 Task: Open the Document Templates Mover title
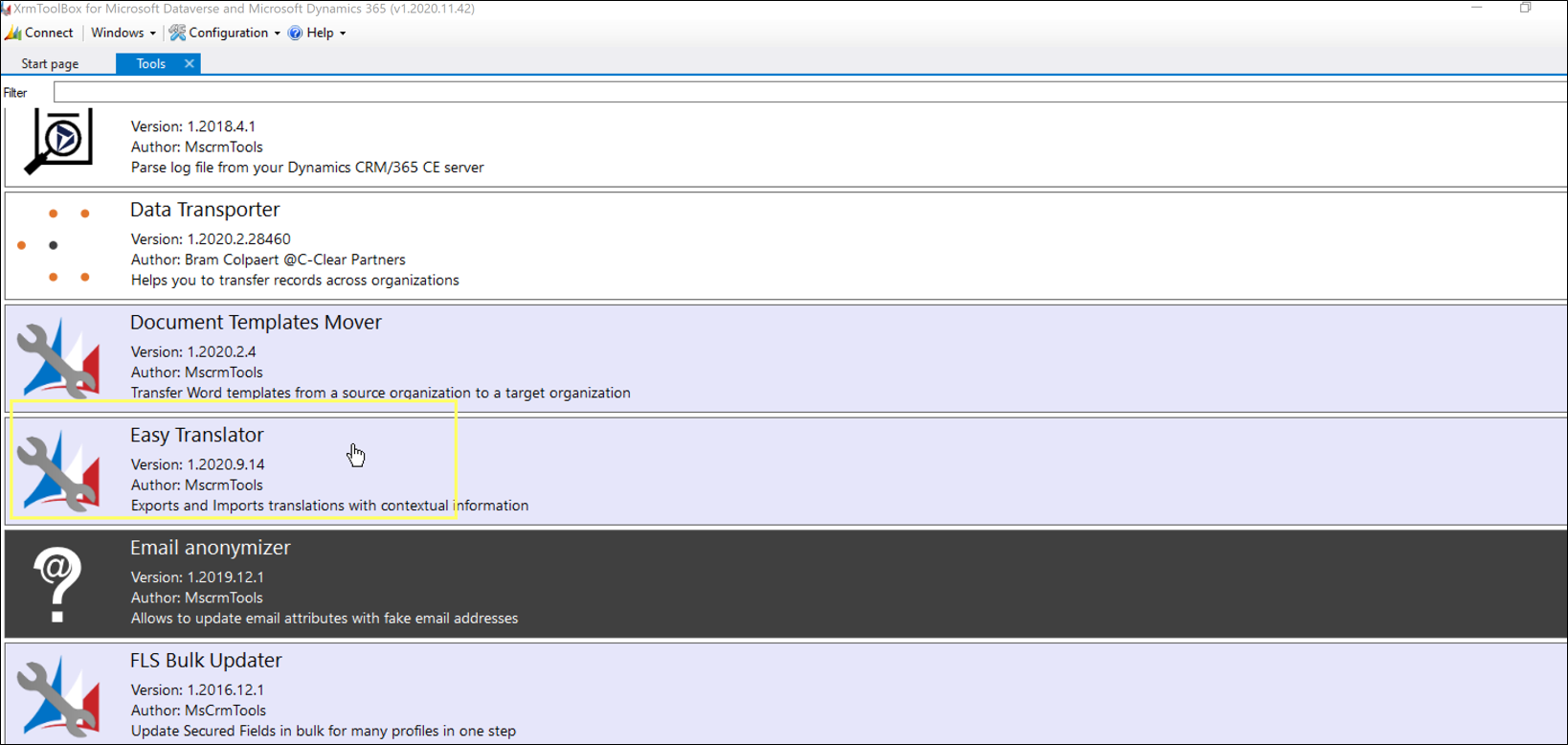click(256, 323)
